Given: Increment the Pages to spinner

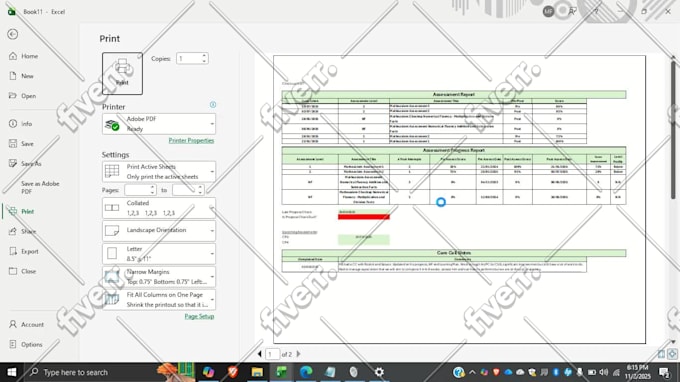Looking at the screenshot, I should tap(200, 187).
